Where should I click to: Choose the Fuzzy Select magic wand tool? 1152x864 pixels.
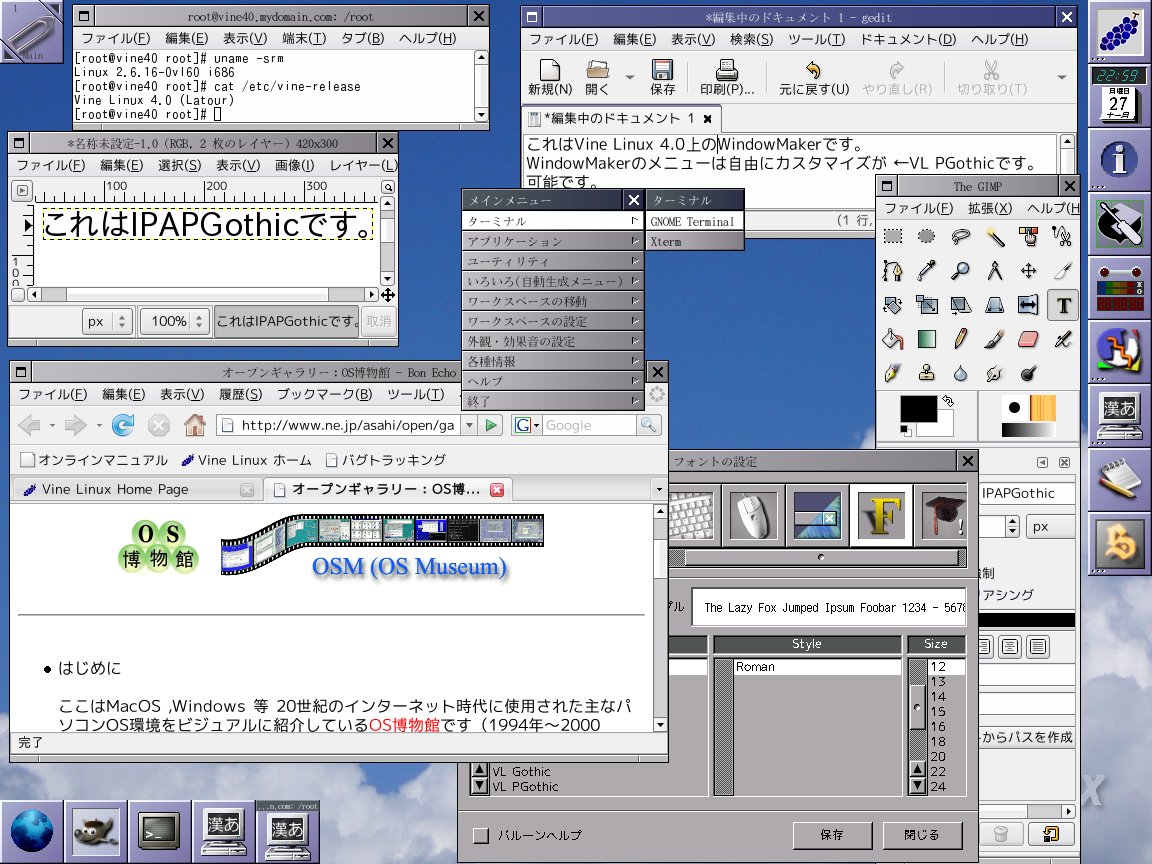pos(995,237)
